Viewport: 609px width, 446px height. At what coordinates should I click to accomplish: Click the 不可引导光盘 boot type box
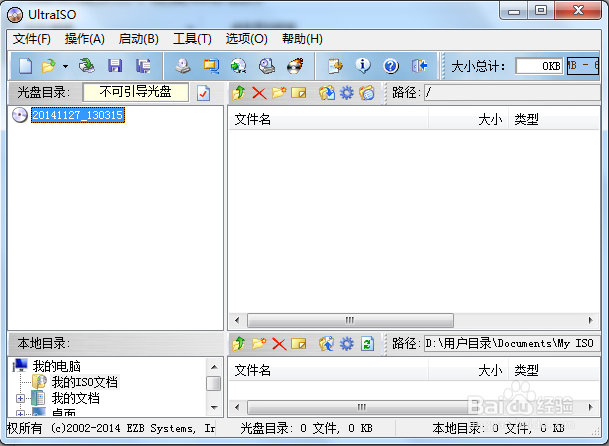tap(136, 92)
